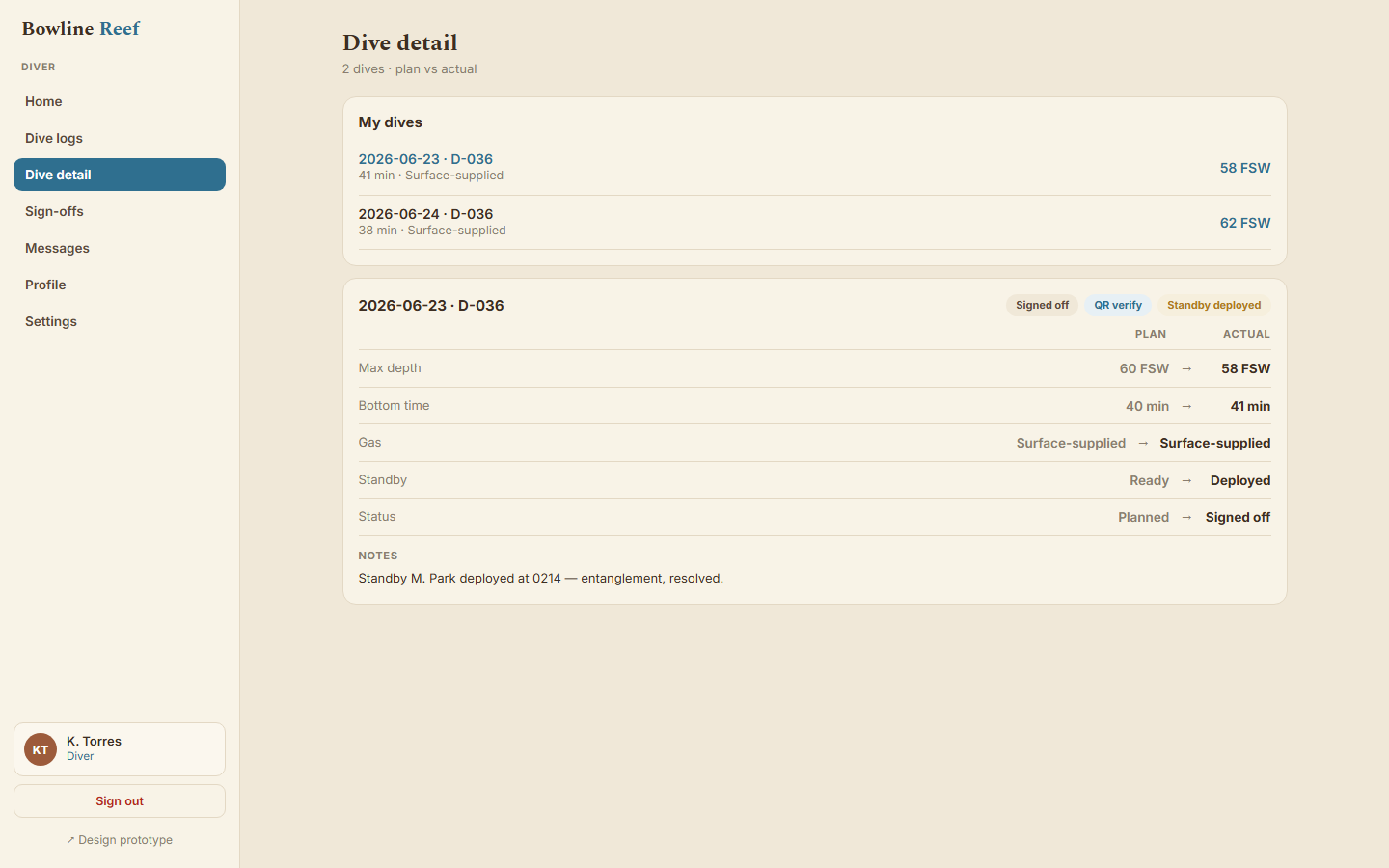The width and height of the screenshot is (1389, 868).
Task: Open the Home page
Action: click(120, 101)
